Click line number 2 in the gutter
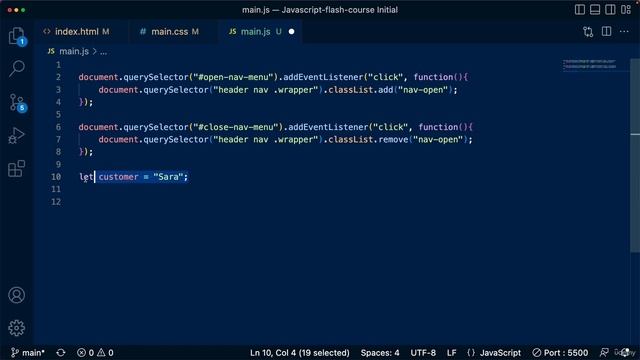640x360 pixels. coord(58,77)
